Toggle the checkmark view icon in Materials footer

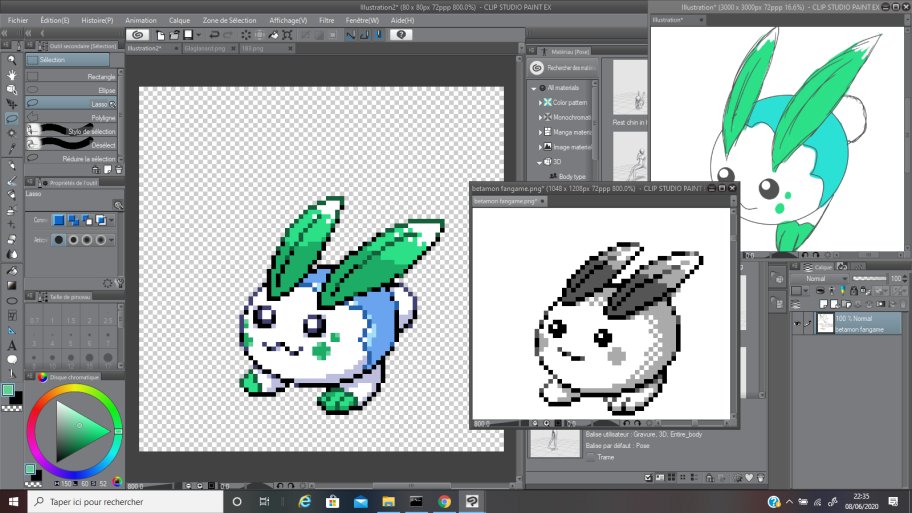(649, 478)
